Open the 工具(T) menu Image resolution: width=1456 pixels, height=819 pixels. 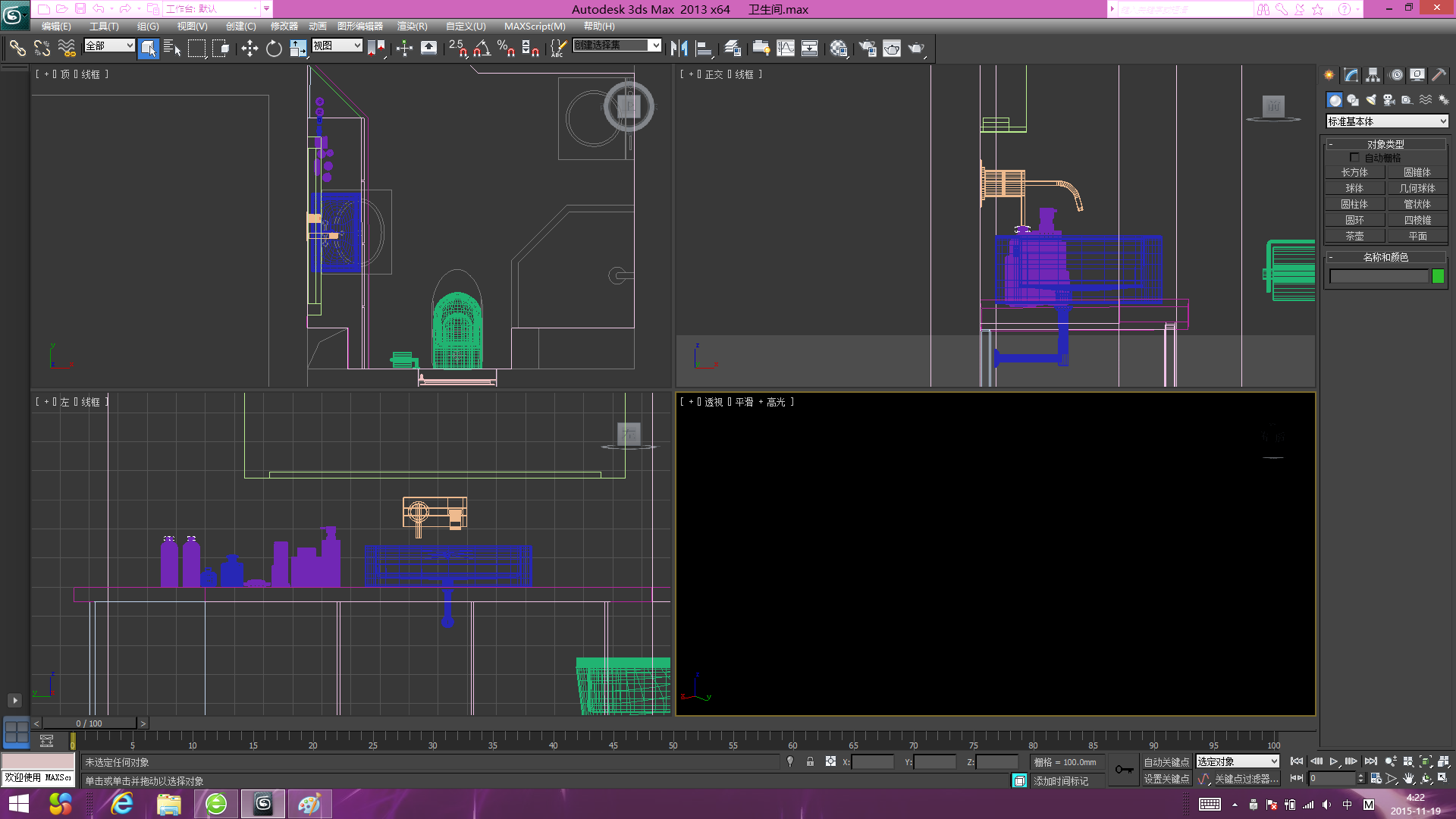(x=104, y=27)
